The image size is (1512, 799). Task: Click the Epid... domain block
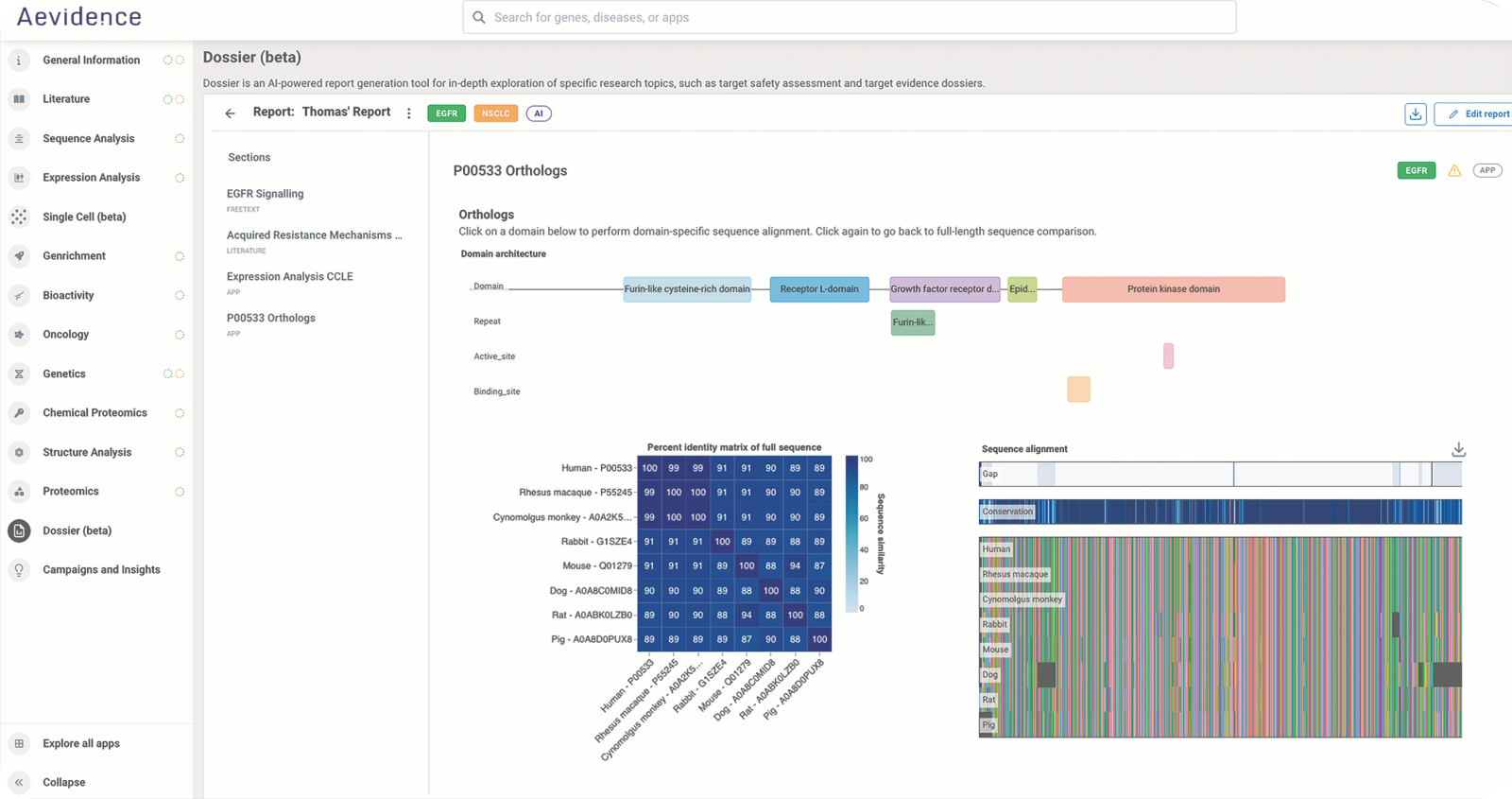[x=1022, y=289]
